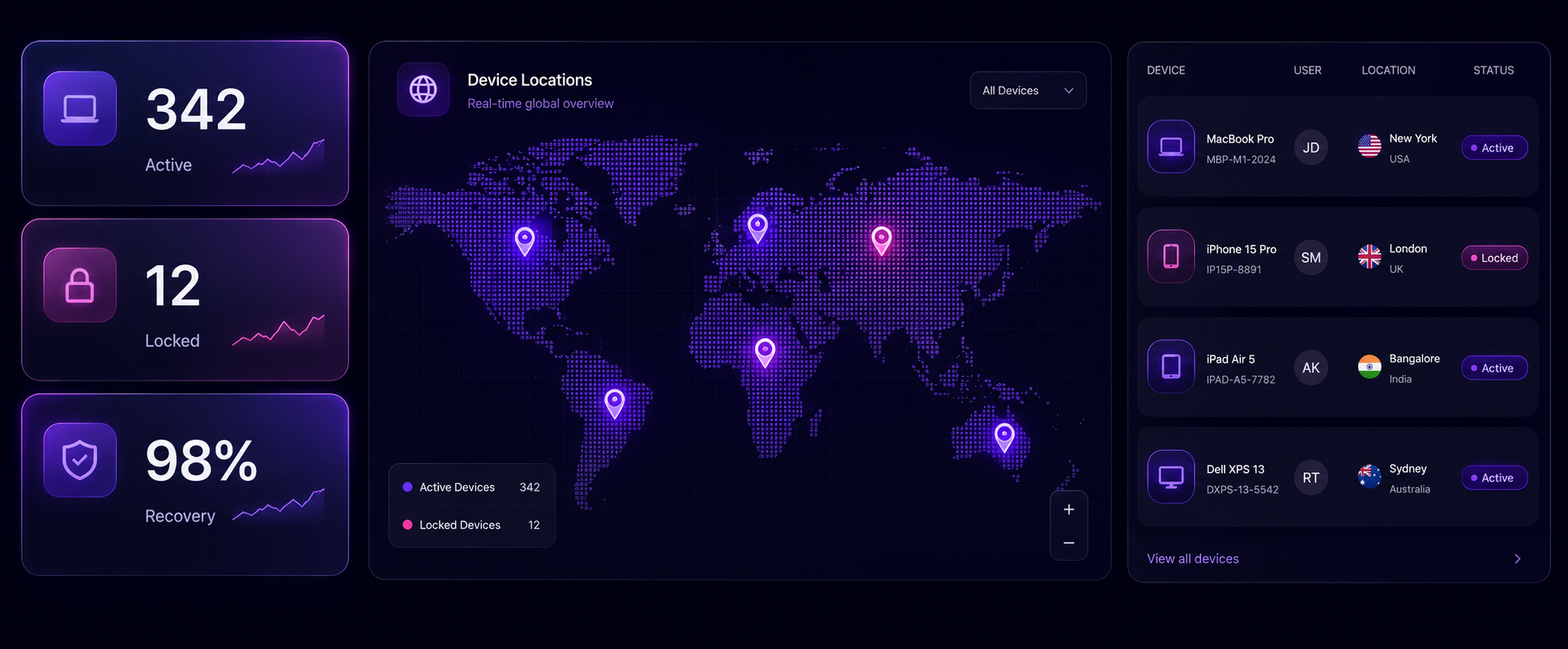This screenshot has width=1568, height=649.
Task: Select the South America map pin
Action: tap(615, 403)
